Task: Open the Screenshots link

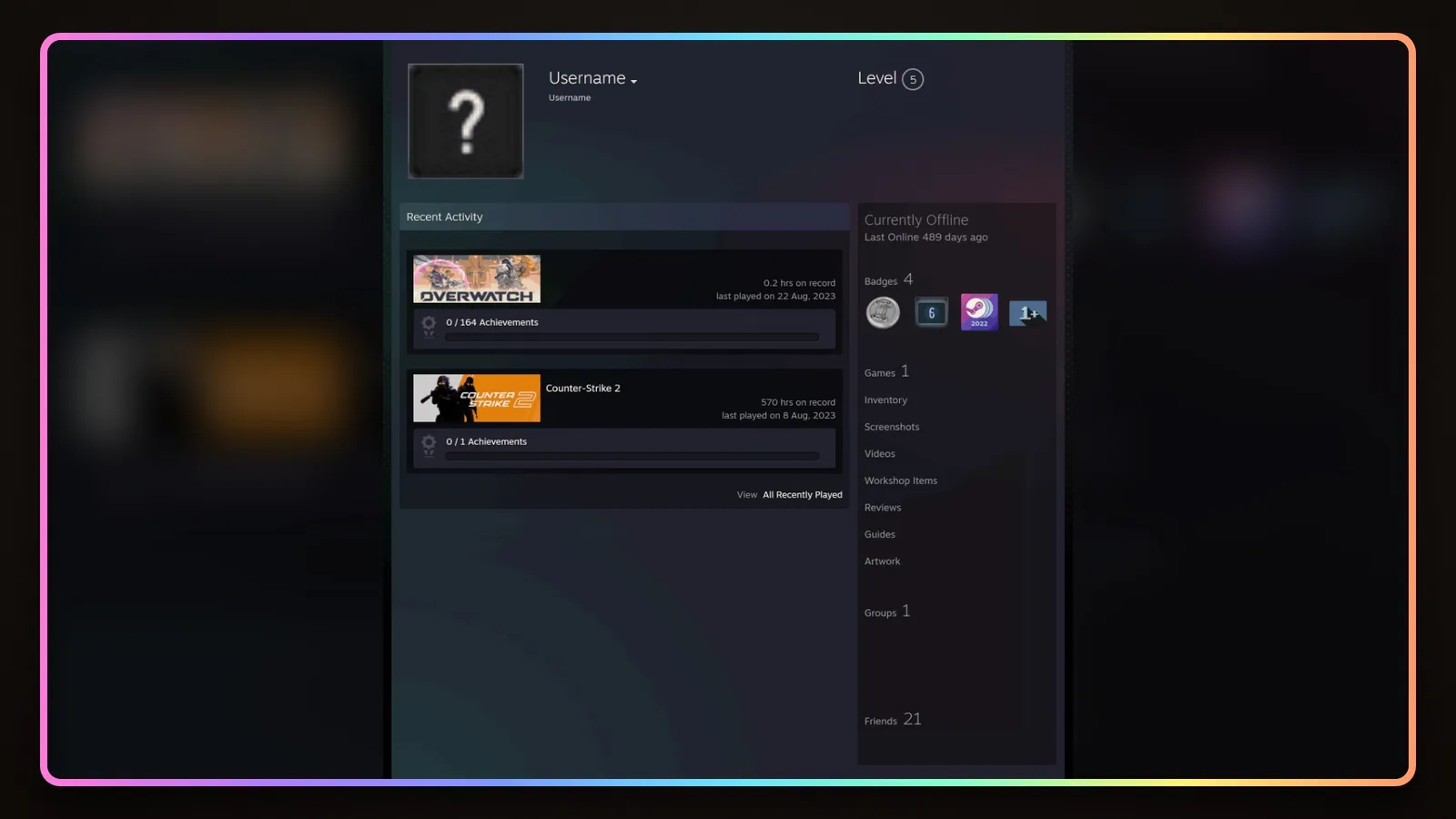Action: tap(892, 427)
